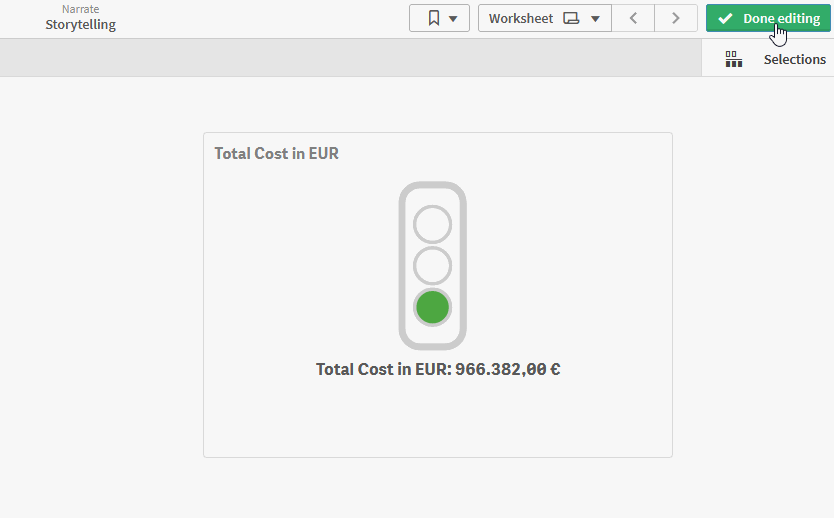Click the middle empty traffic light circle

tap(432, 265)
